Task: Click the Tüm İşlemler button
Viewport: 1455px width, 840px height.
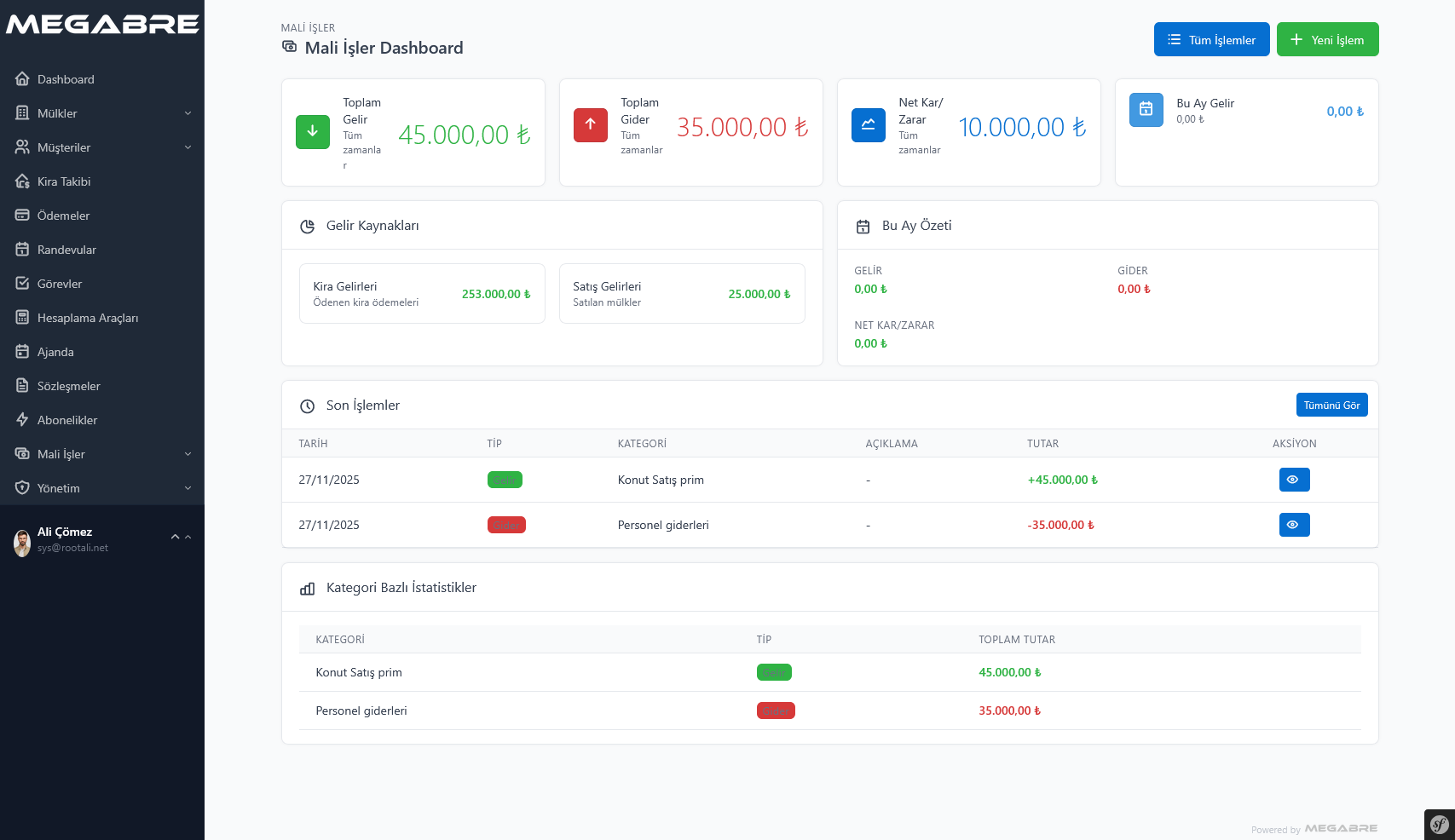Action: [1210, 40]
